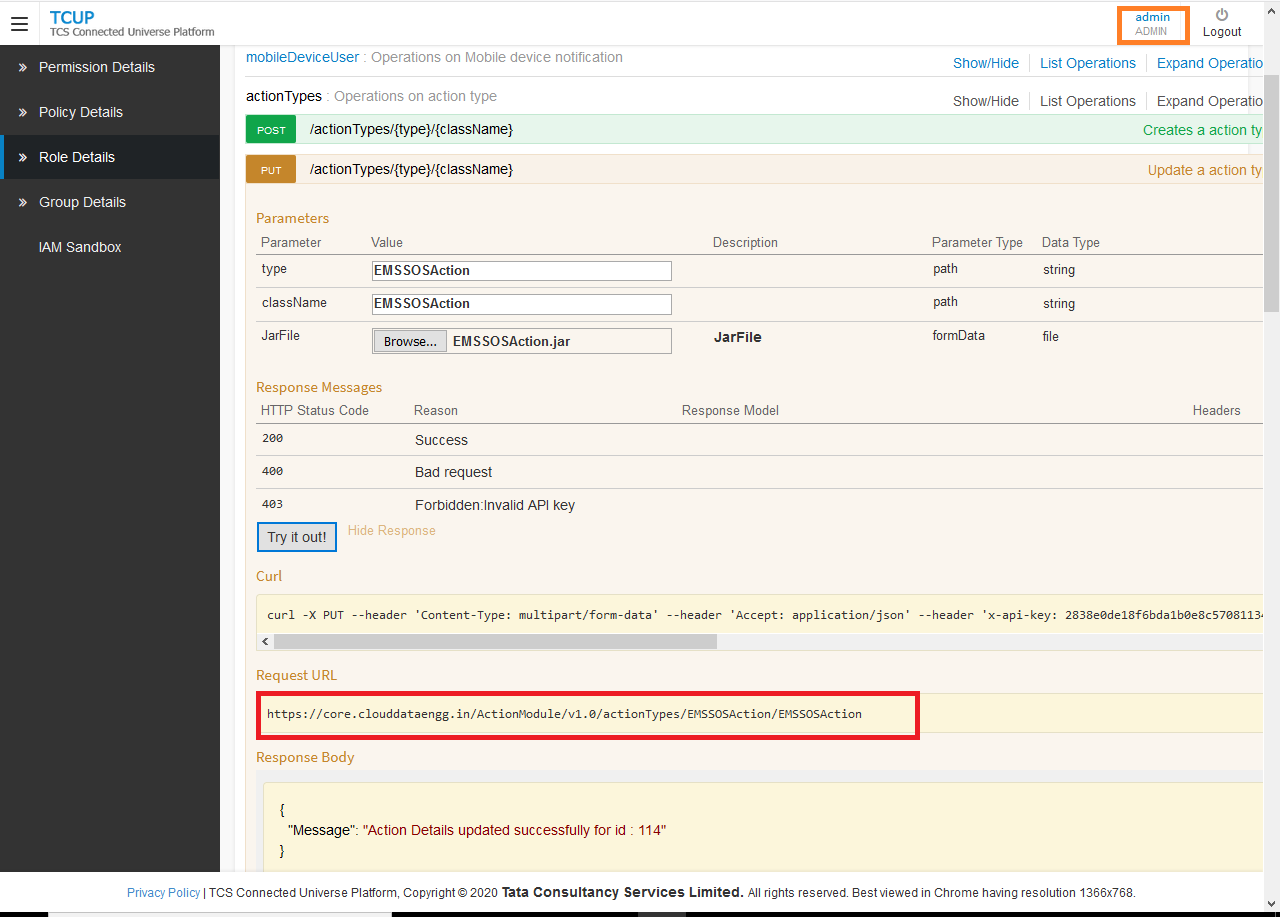This screenshot has height=917, width=1280.
Task: Click the bold JarFile description cell
Action: (x=738, y=337)
